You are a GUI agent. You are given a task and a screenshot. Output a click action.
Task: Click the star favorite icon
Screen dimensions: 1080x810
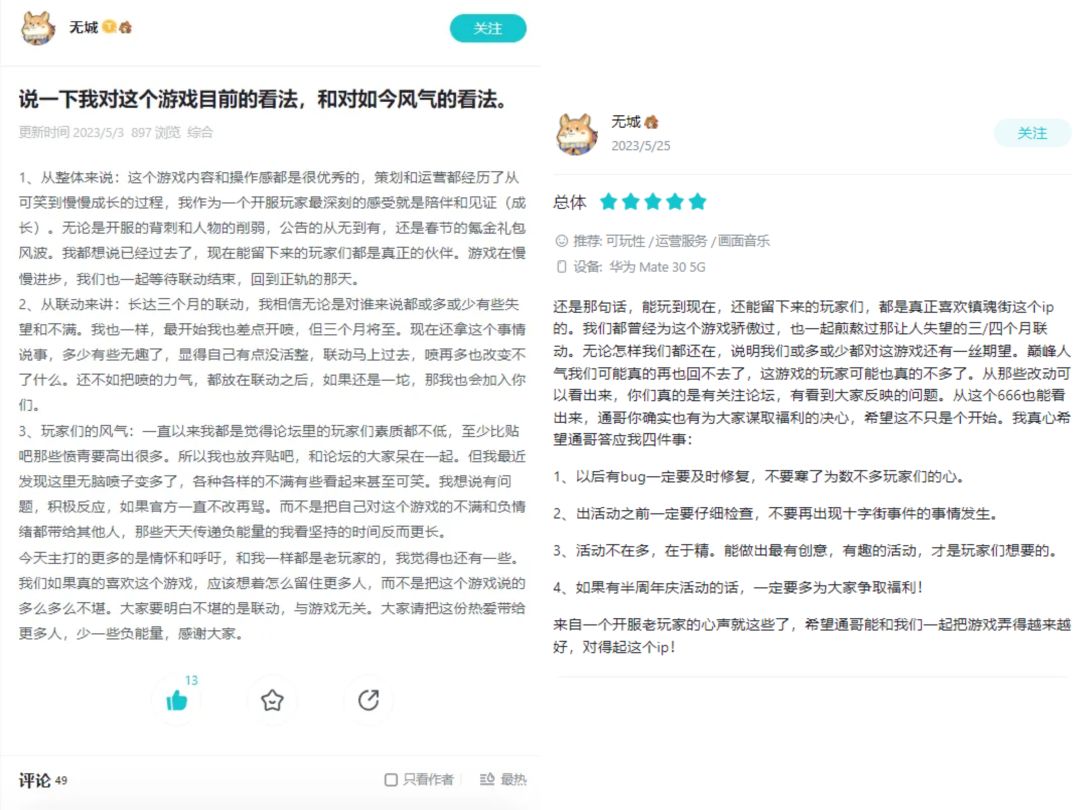[x=272, y=700]
